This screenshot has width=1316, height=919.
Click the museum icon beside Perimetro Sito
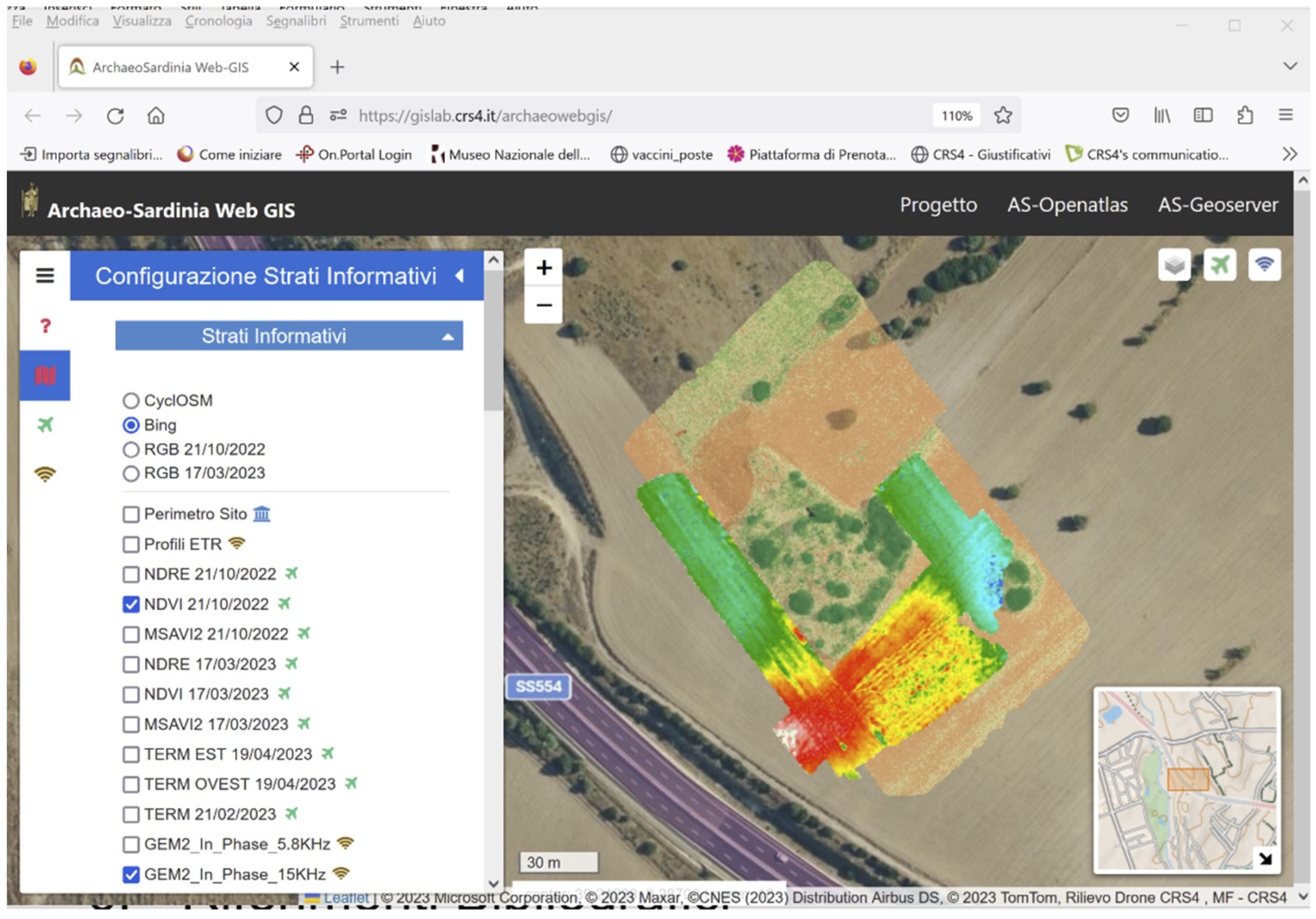tap(262, 514)
